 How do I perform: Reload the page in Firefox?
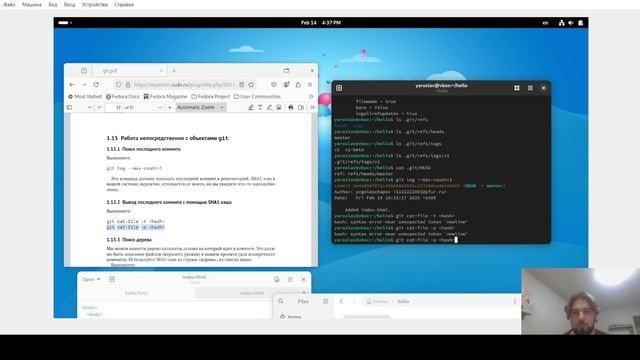[96, 84]
